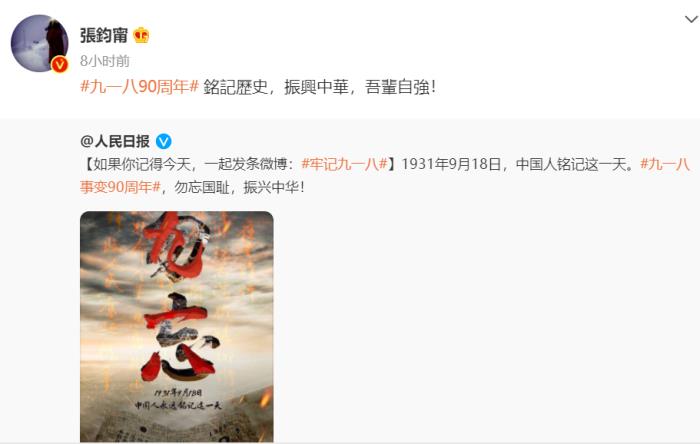The image size is (700, 444).
Task: Follow the #九一八事变90周年# hashtag link
Action: point(385,175)
